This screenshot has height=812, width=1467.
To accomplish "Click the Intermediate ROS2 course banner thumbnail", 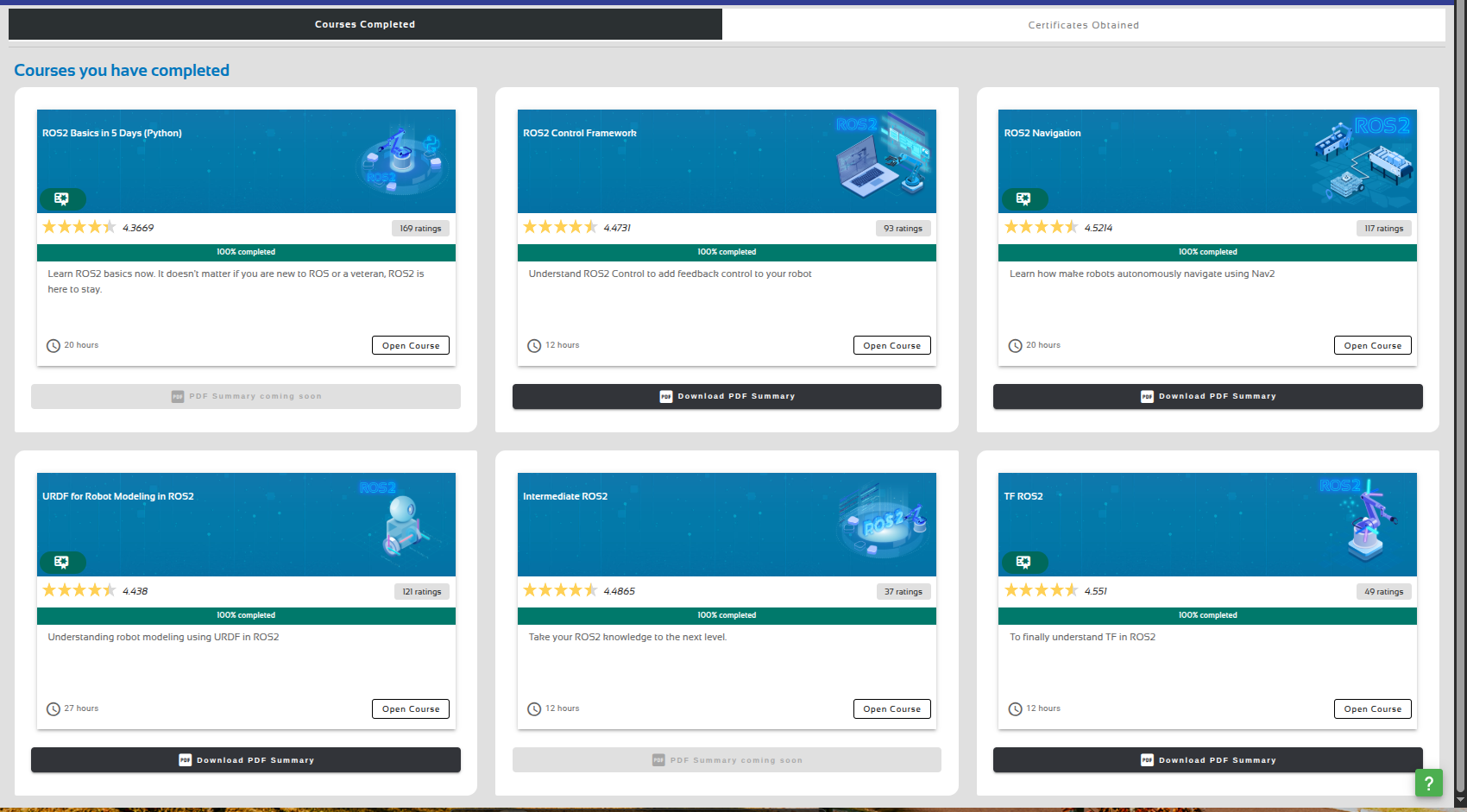I will pos(727,525).
